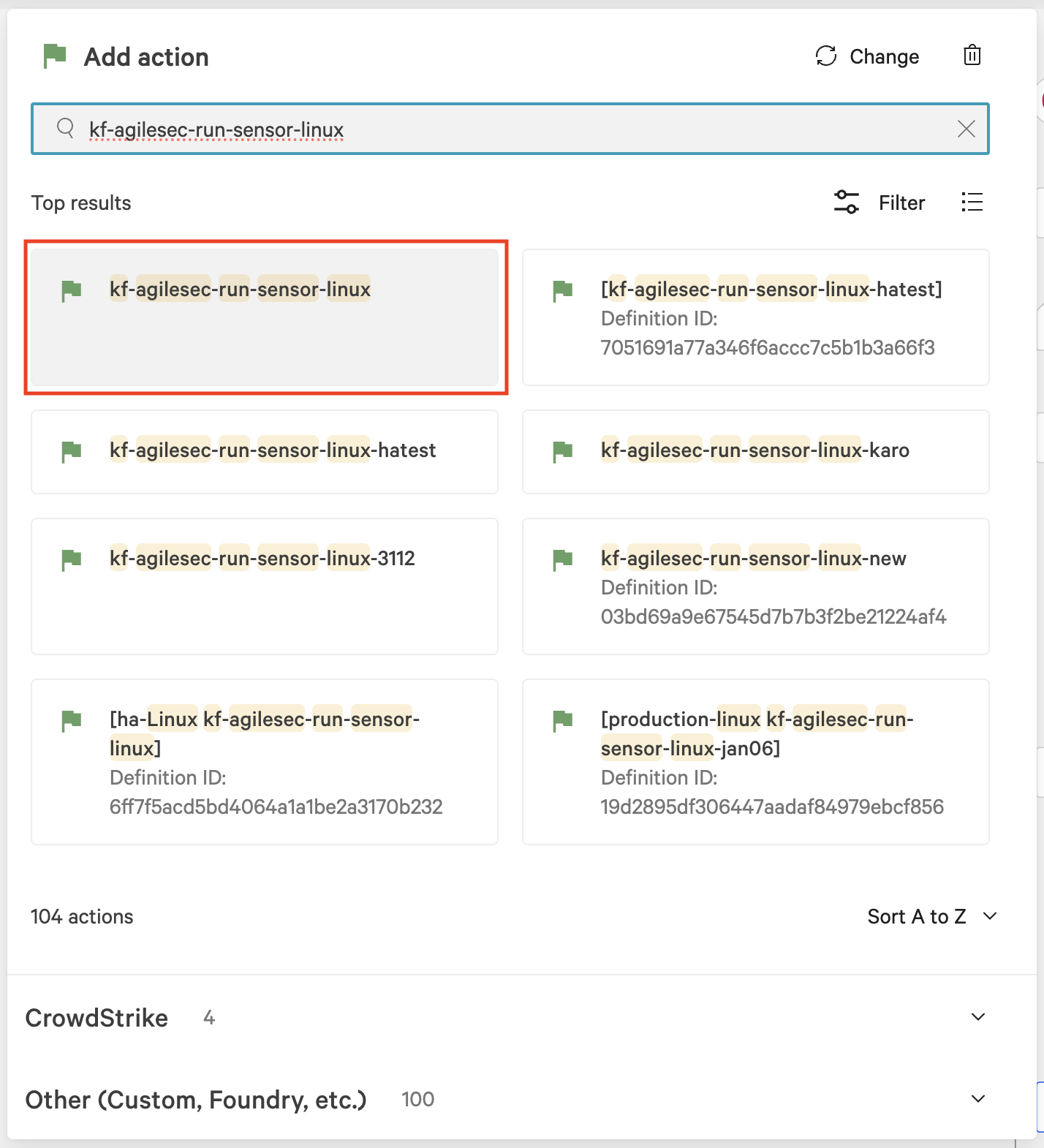Expand the CrowdStrike section
The height and width of the screenshot is (1148, 1044).
click(977, 1017)
